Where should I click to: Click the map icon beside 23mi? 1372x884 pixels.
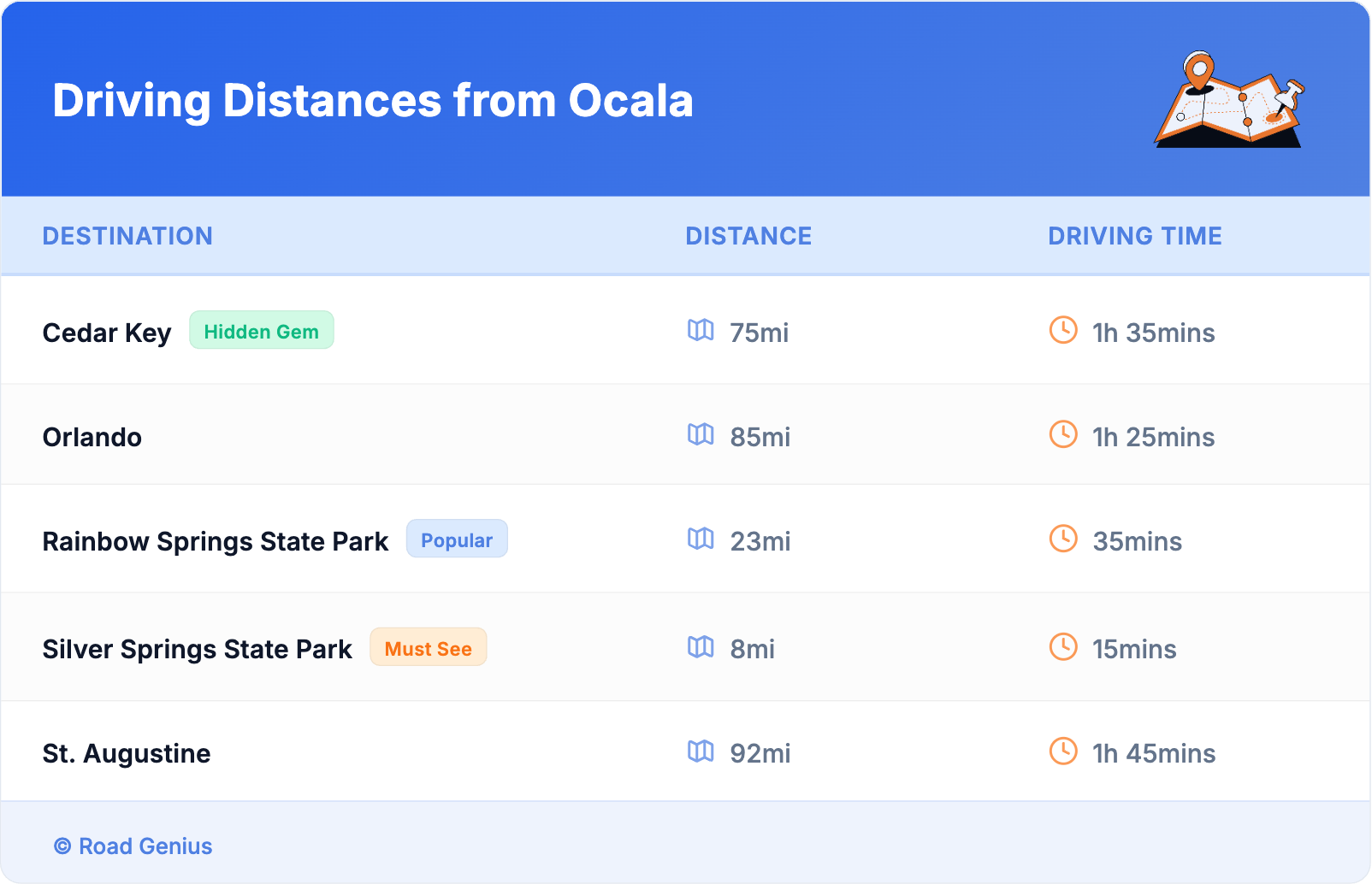click(701, 539)
